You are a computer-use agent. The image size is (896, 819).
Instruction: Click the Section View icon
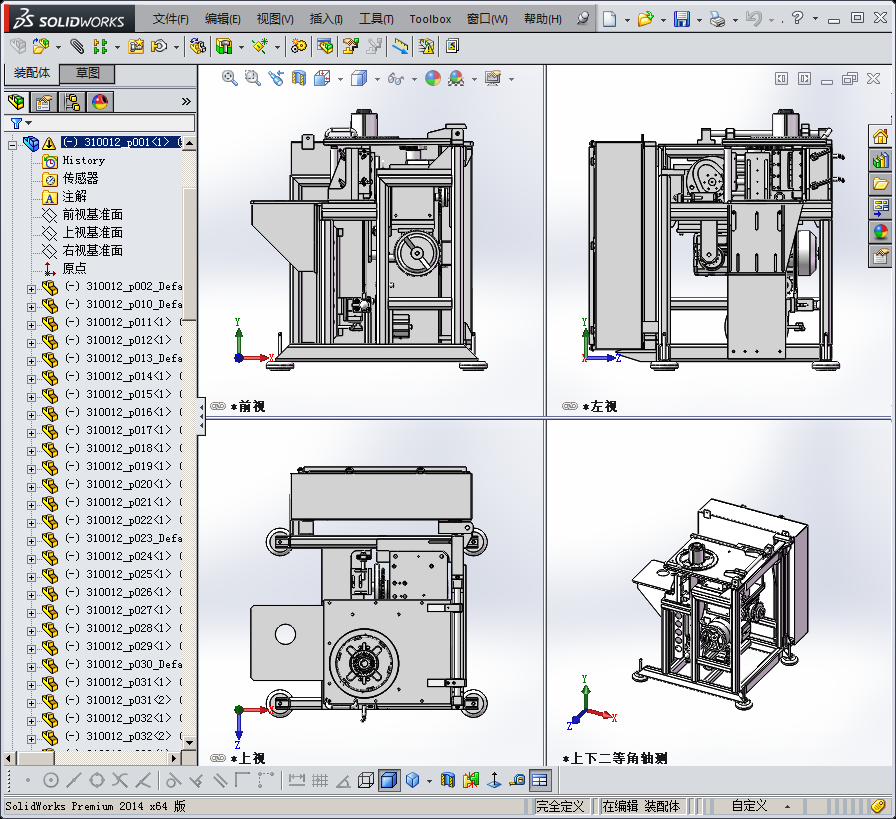pos(298,78)
